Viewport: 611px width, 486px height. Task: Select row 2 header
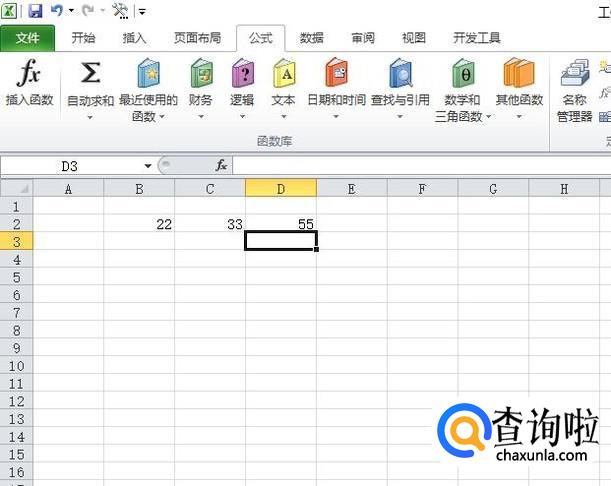click(x=17, y=224)
